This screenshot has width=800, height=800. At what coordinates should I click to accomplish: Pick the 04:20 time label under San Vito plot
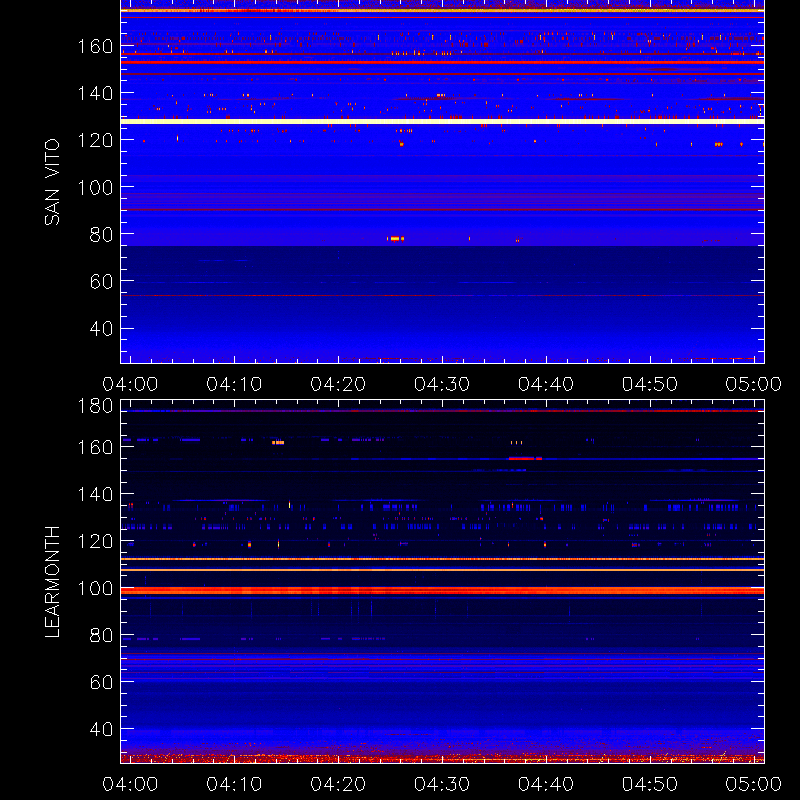pos(338,384)
